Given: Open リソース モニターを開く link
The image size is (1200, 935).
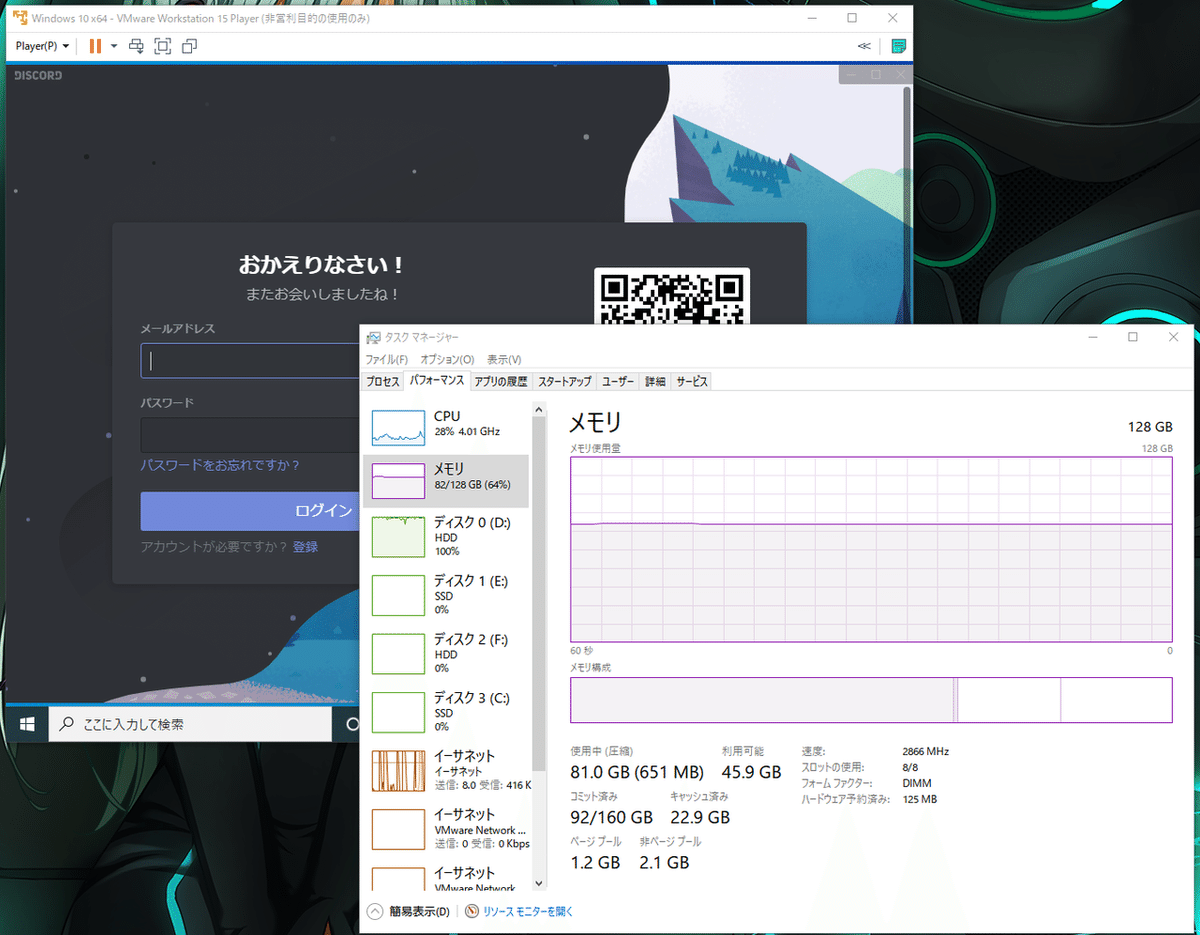Looking at the screenshot, I should [528, 911].
